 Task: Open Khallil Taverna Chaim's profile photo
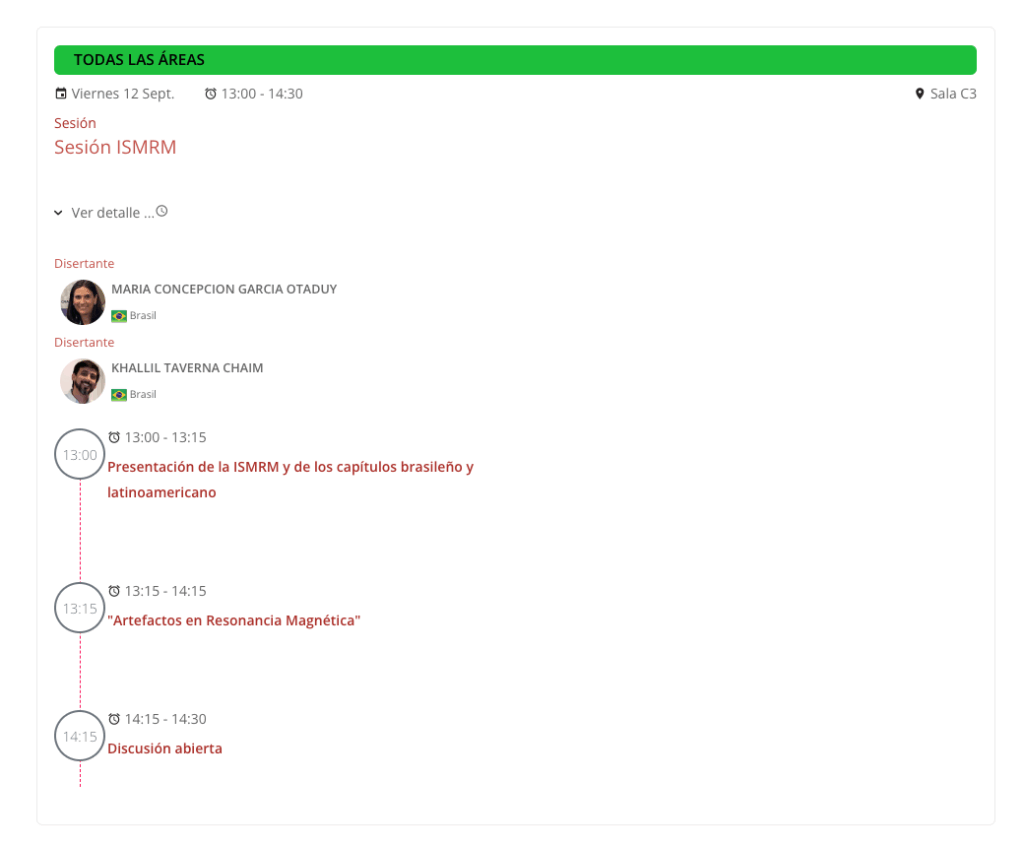83,381
